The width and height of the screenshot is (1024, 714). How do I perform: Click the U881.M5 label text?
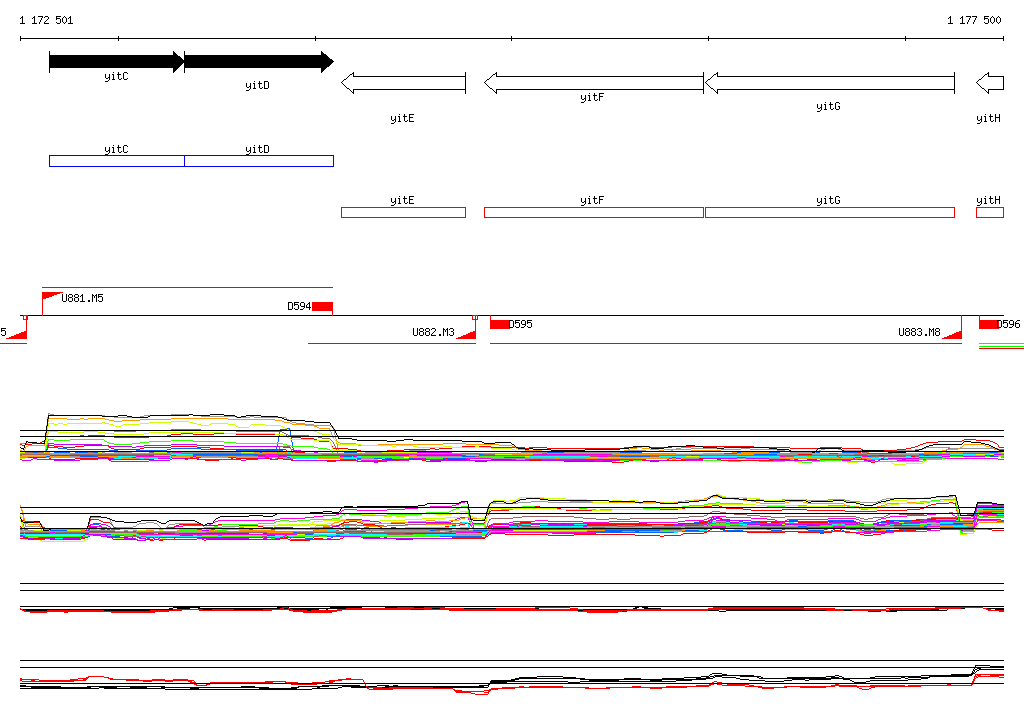82,299
